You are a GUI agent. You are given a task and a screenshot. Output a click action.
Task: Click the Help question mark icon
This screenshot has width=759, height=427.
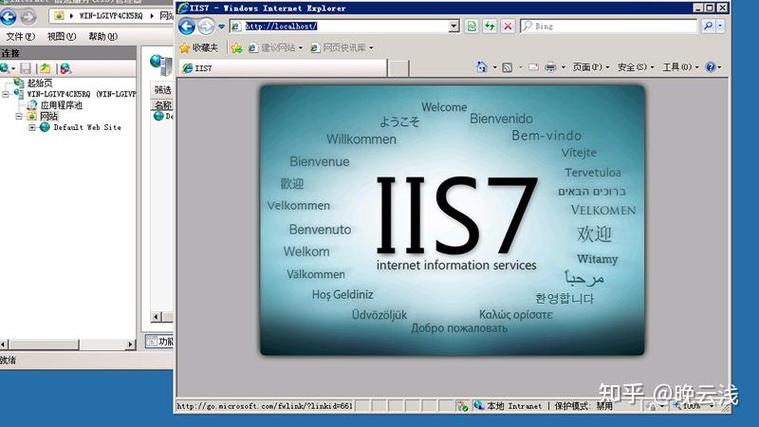(710, 67)
